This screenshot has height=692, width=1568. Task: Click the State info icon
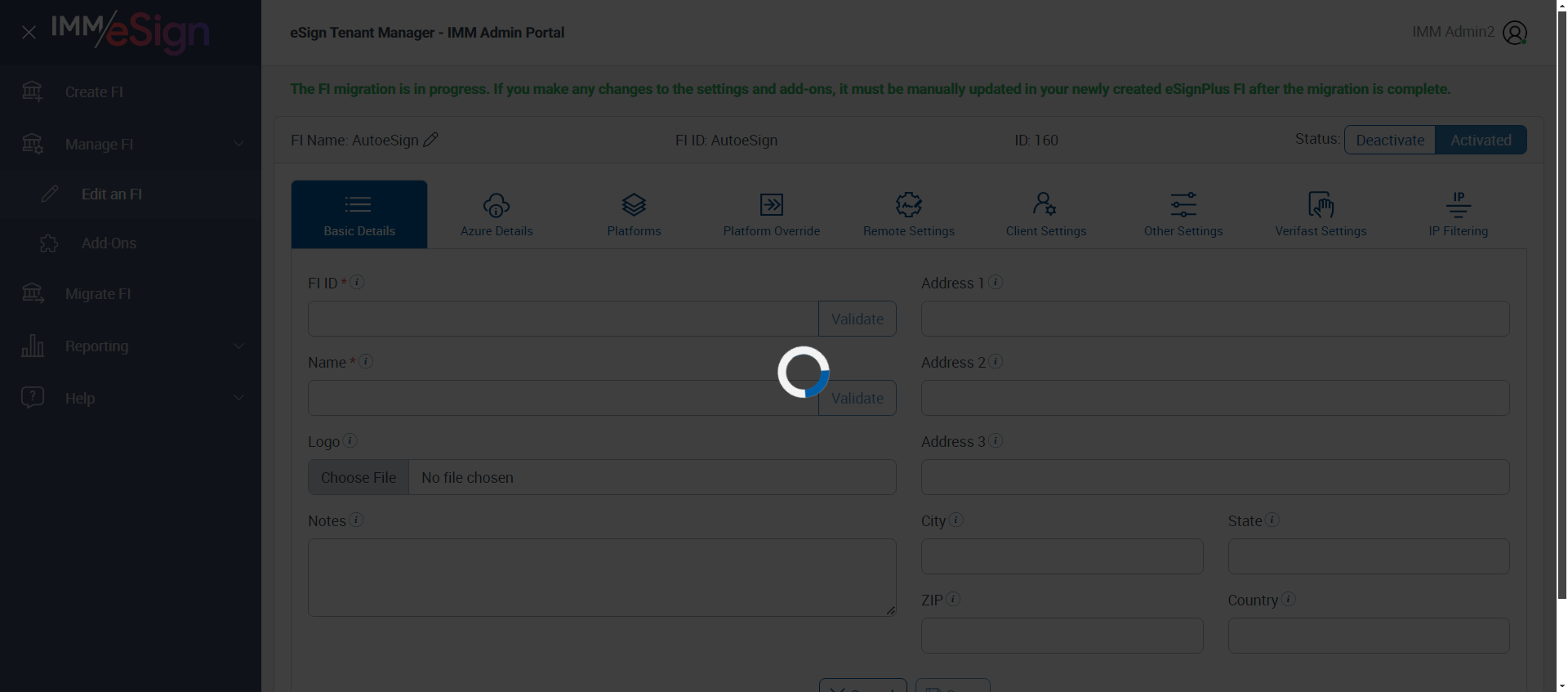pyautogui.click(x=1272, y=520)
